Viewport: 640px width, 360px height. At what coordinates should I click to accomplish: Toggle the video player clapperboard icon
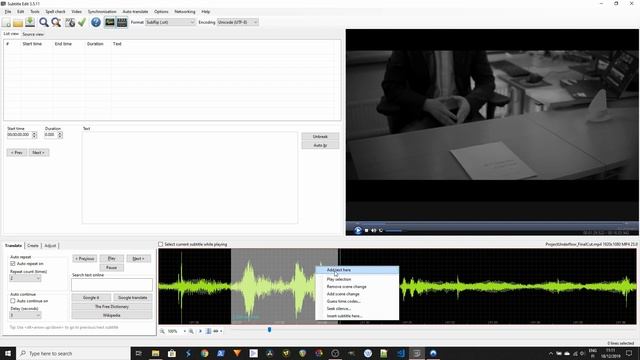[122, 22]
